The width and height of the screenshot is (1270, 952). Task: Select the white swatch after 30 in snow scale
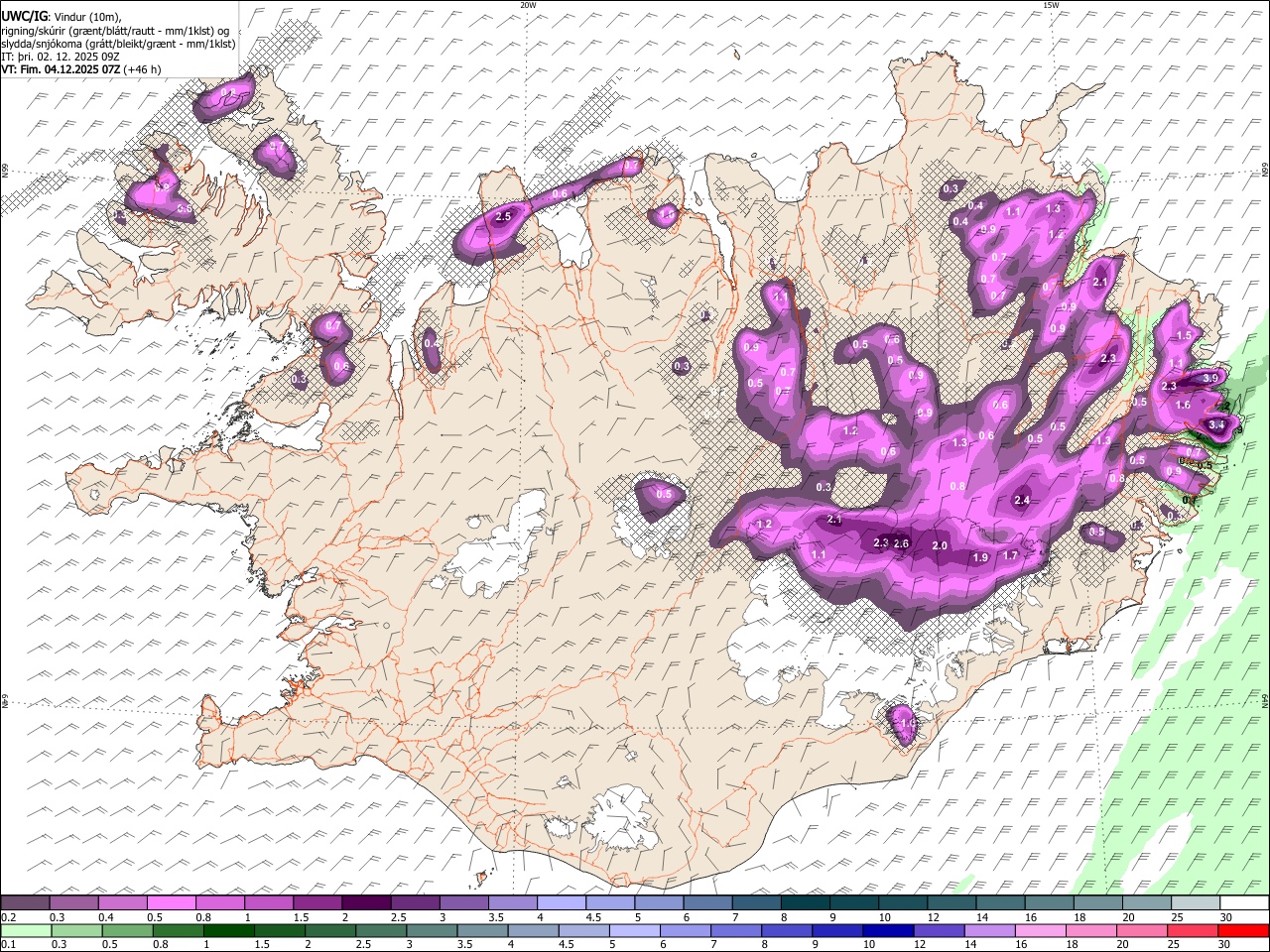tap(1244, 903)
